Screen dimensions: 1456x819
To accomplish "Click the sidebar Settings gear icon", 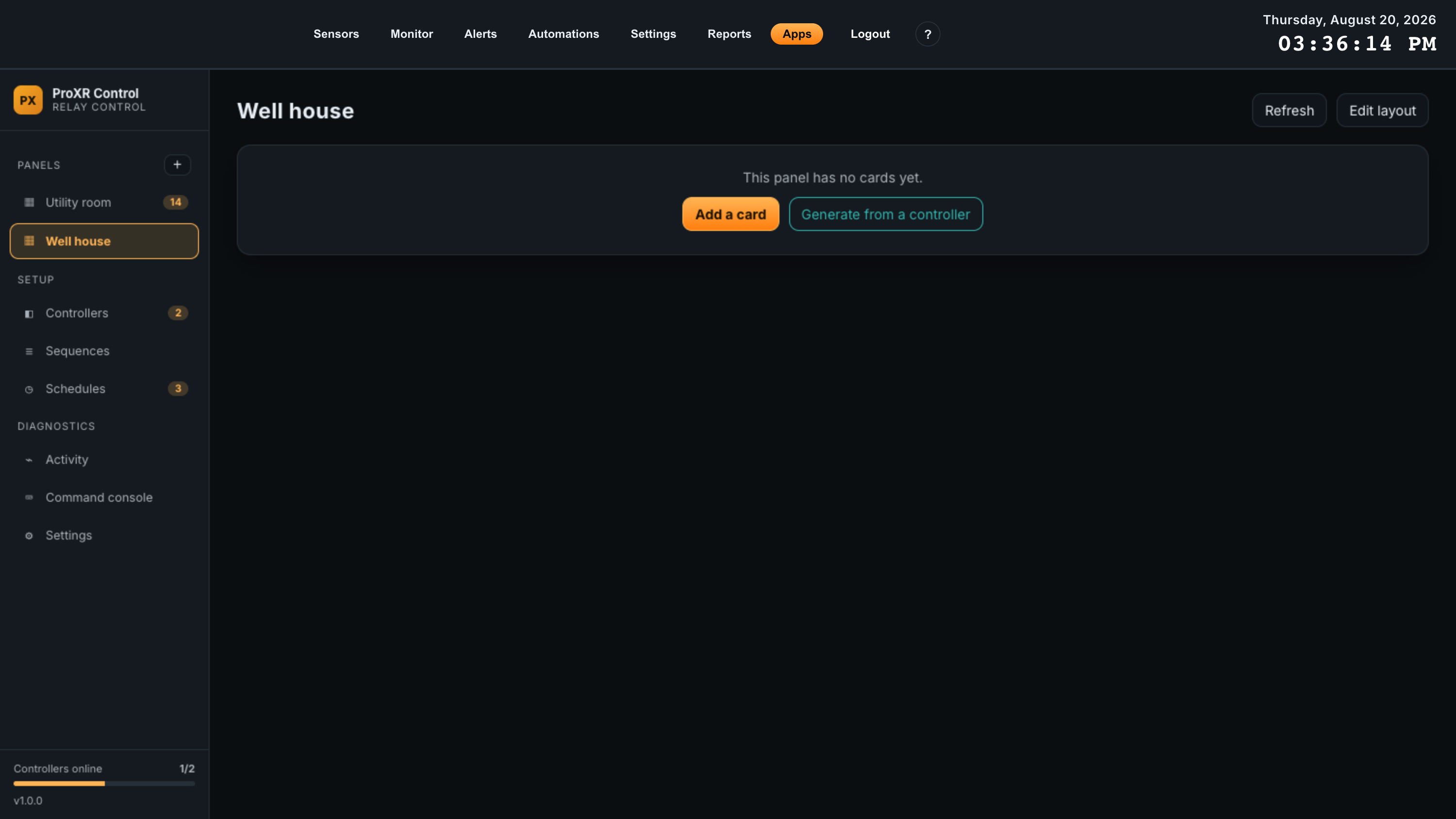I will point(29,535).
